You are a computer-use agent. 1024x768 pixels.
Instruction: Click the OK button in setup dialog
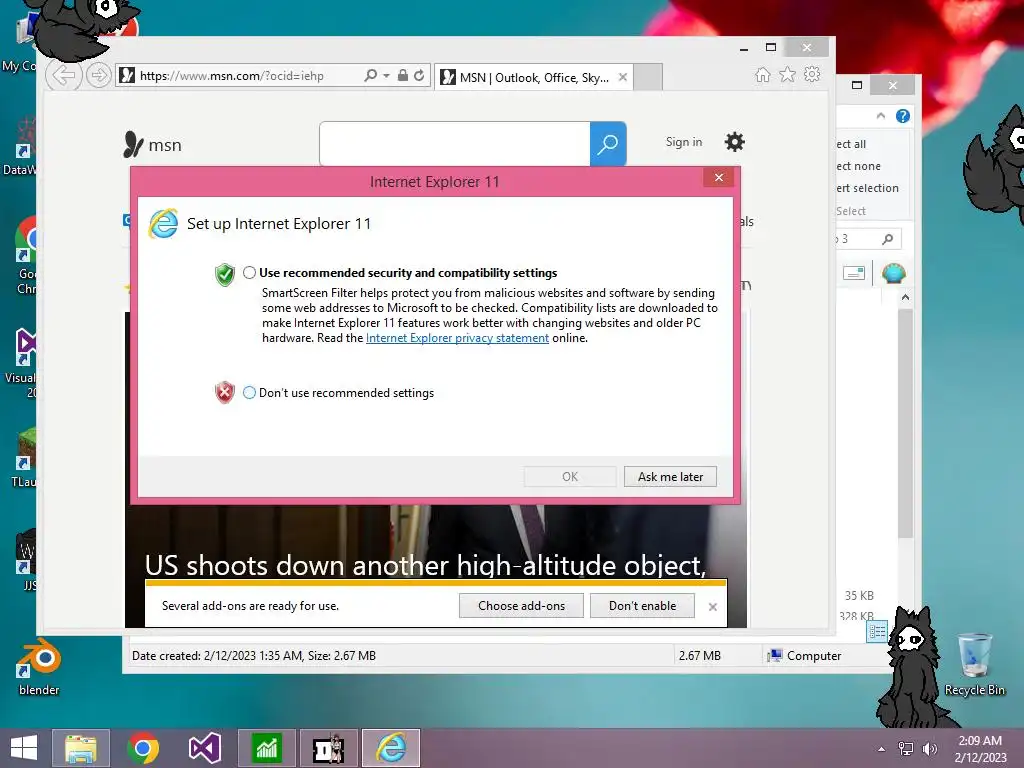tap(569, 477)
